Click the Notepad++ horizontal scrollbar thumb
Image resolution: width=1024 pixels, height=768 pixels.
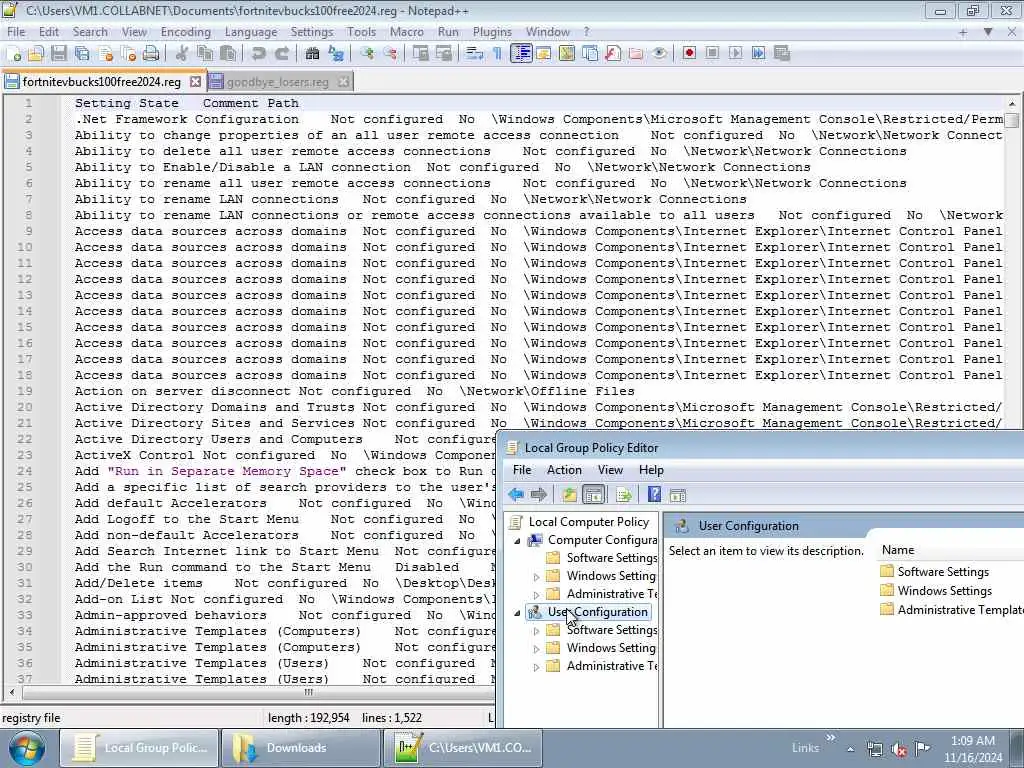click(308, 692)
